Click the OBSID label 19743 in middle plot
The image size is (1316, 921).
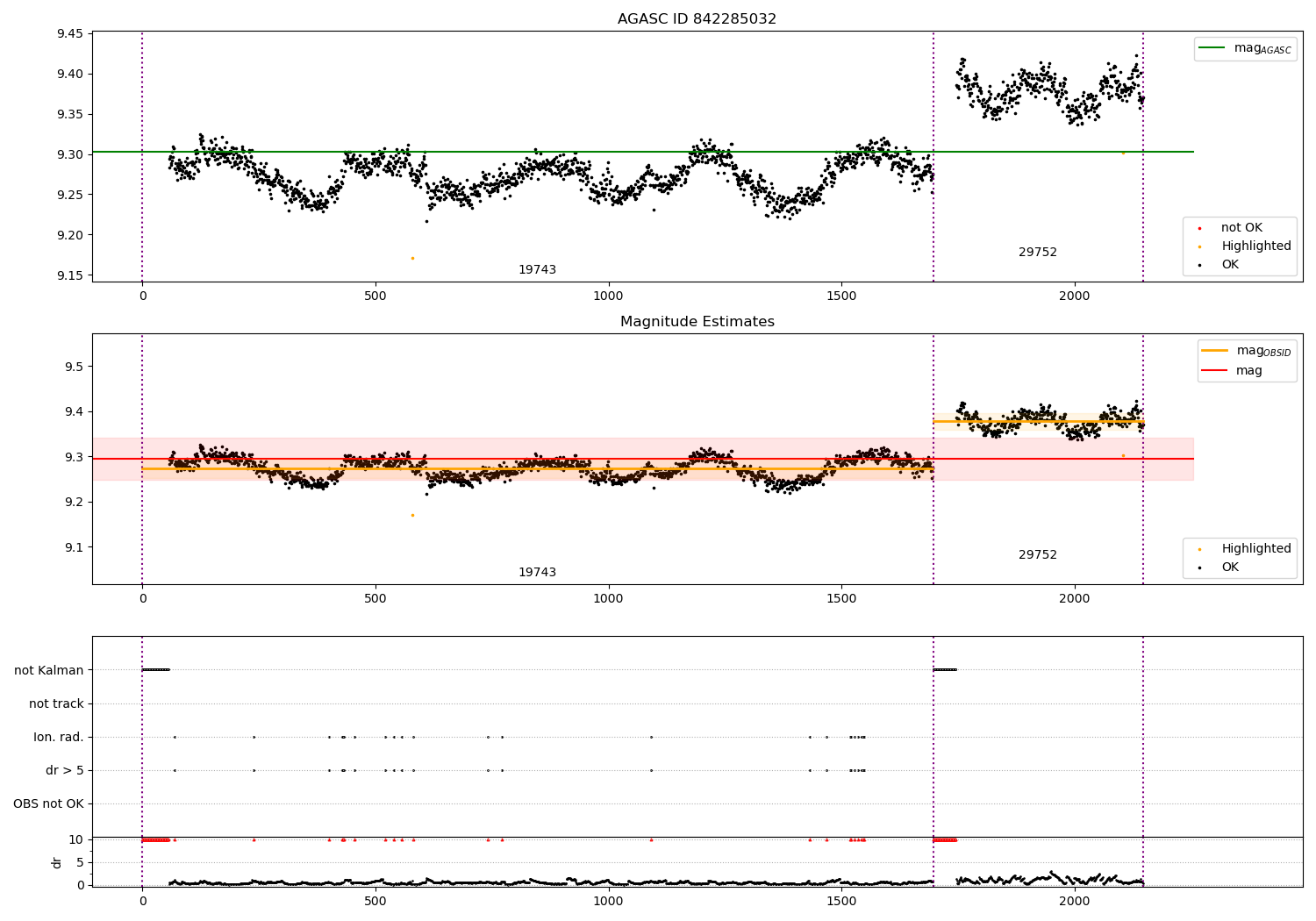(x=537, y=573)
